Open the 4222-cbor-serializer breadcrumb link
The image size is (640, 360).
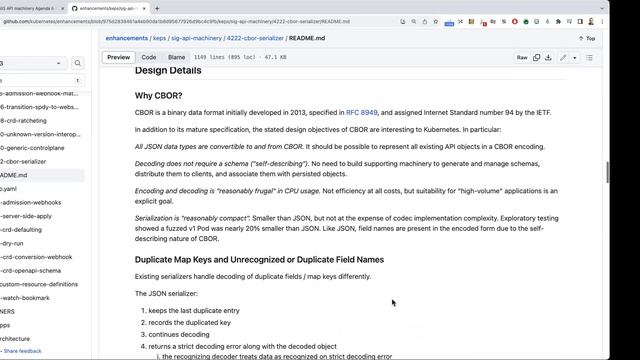(255, 38)
